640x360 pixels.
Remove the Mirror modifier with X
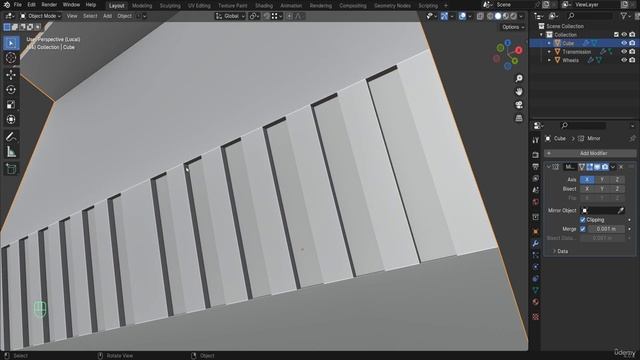click(x=621, y=167)
